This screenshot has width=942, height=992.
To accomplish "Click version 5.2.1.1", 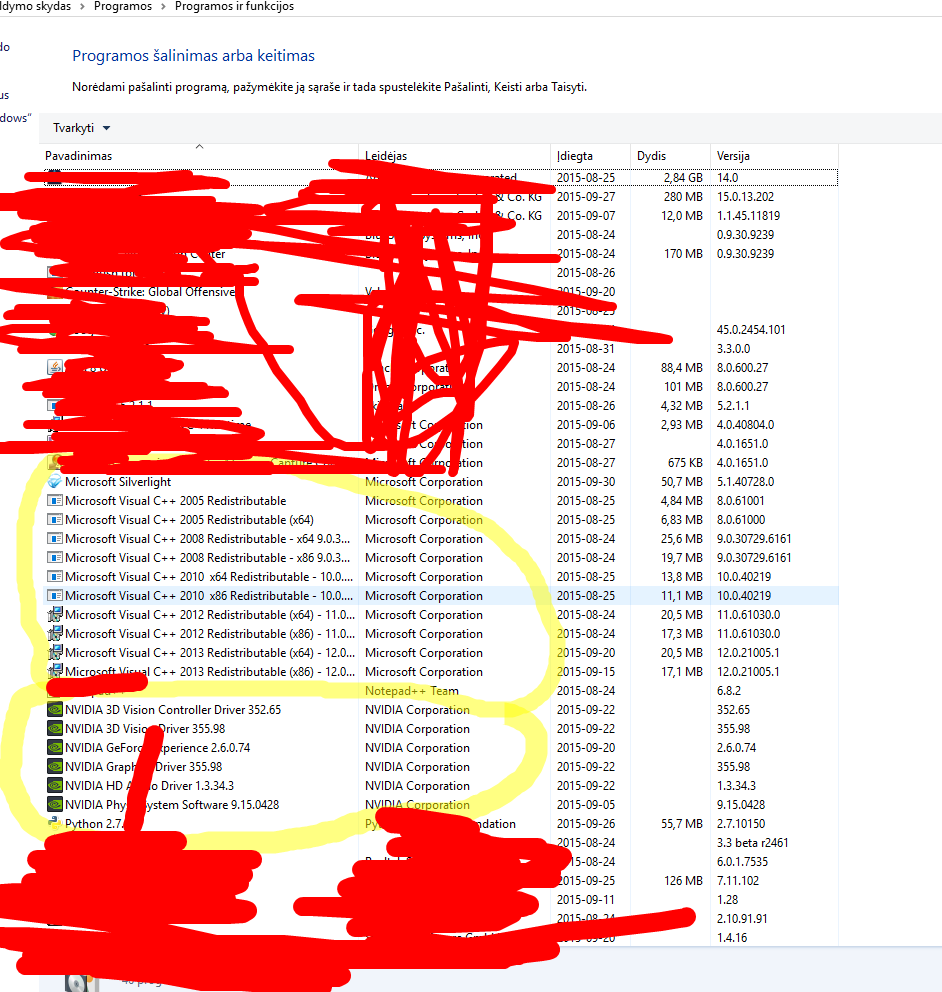I will pyautogui.click(x=733, y=406).
